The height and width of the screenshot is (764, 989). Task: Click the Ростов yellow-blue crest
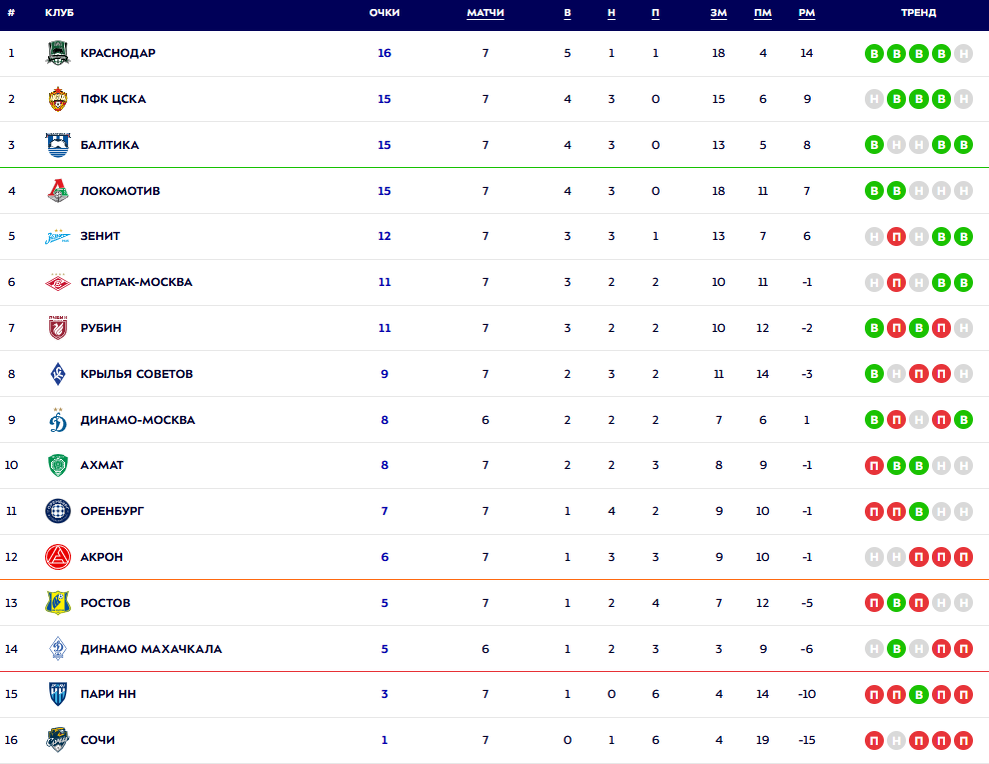[58, 603]
